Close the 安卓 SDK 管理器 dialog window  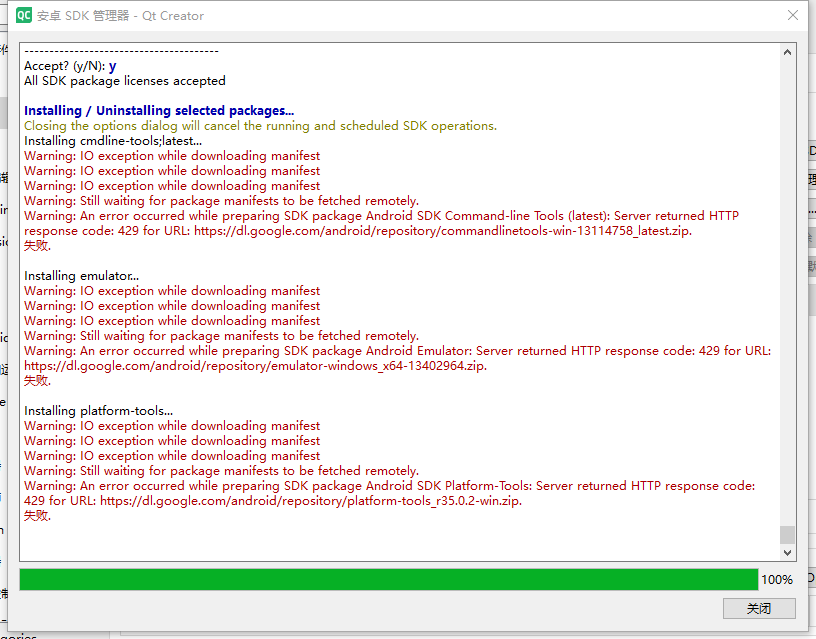[x=793, y=16]
